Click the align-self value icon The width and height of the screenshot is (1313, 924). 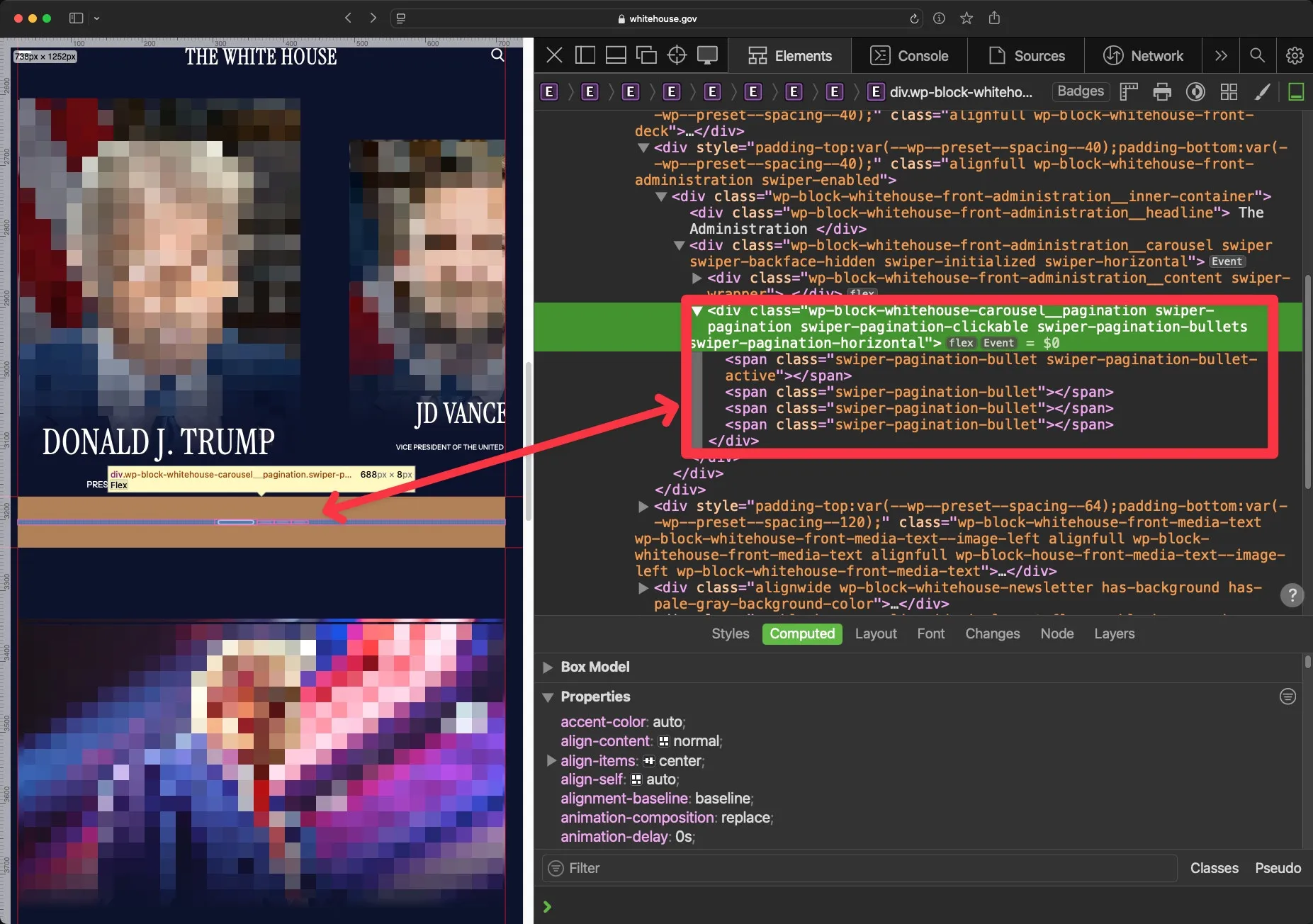pos(636,779)
